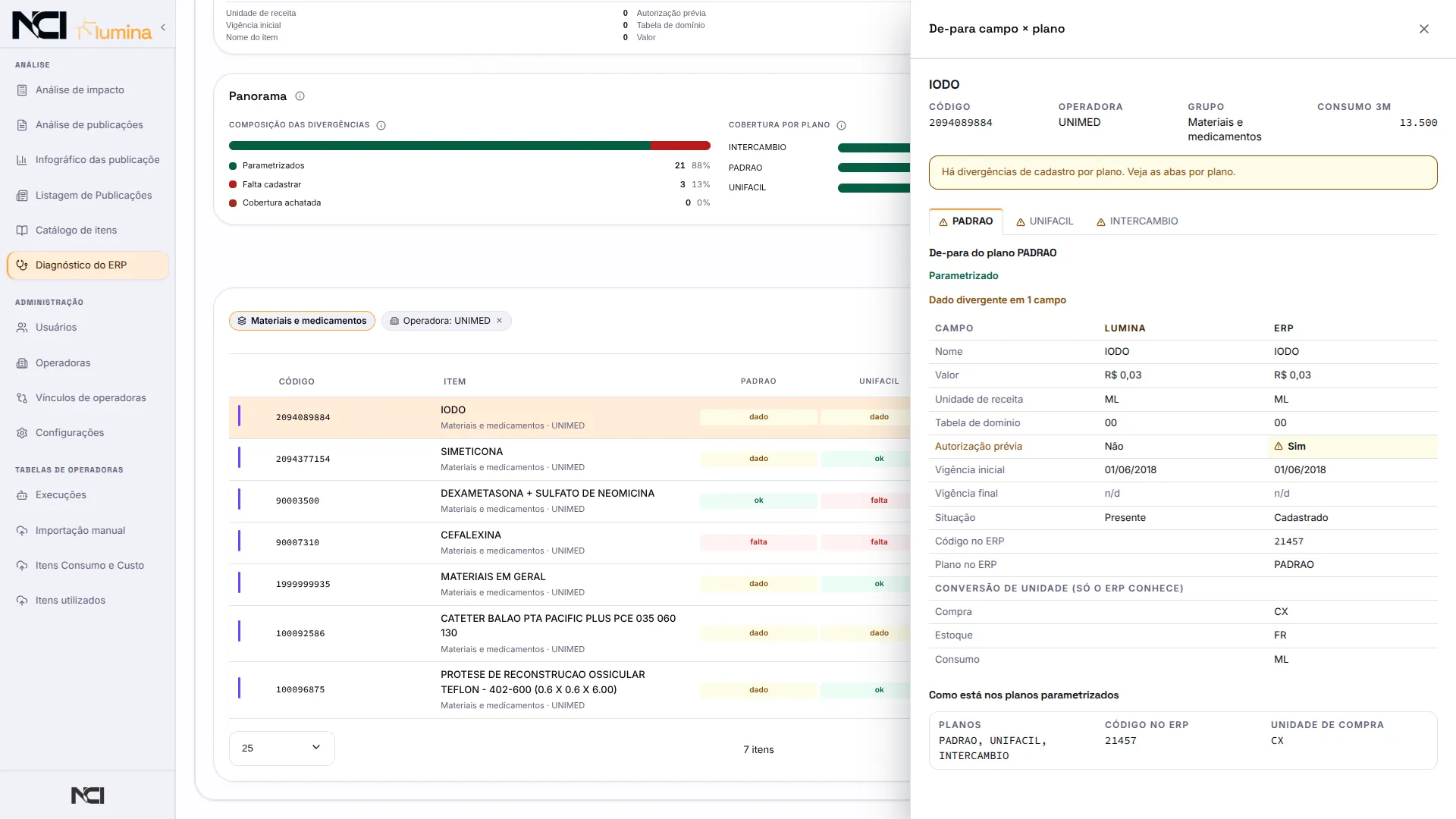Viewport: 1456px width, 819px height.
Task: Click the INTERCAMBIO coverage bar
Action: (x=874, y=148)
